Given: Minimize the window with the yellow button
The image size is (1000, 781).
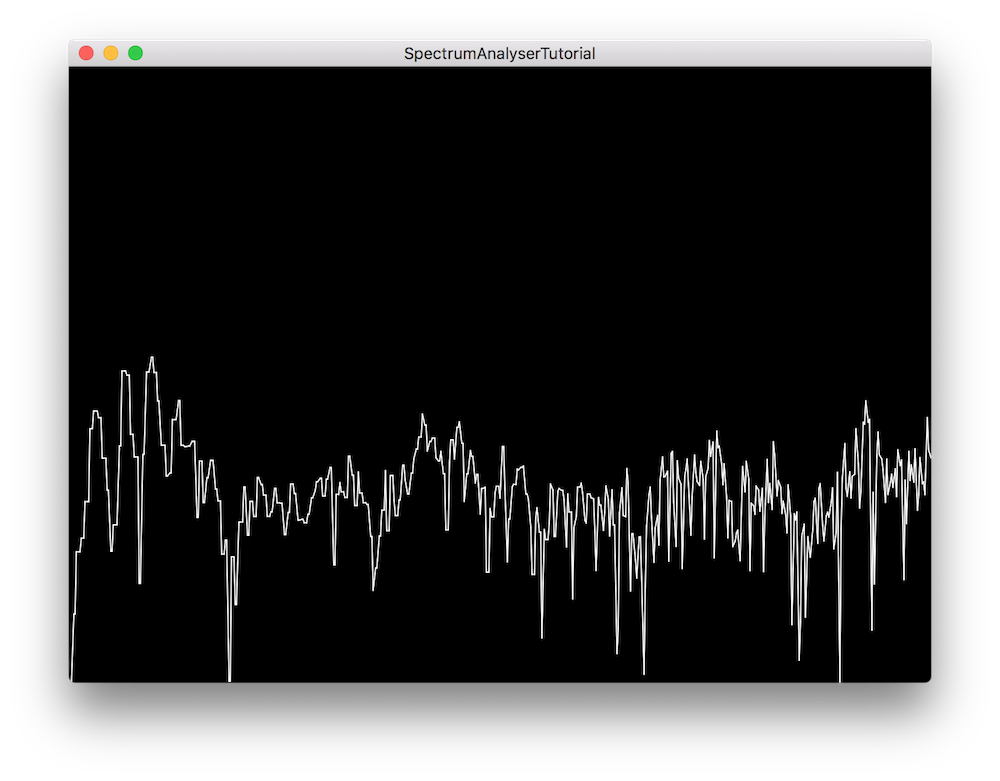Looking at the screenshot, I should (111, 53).
